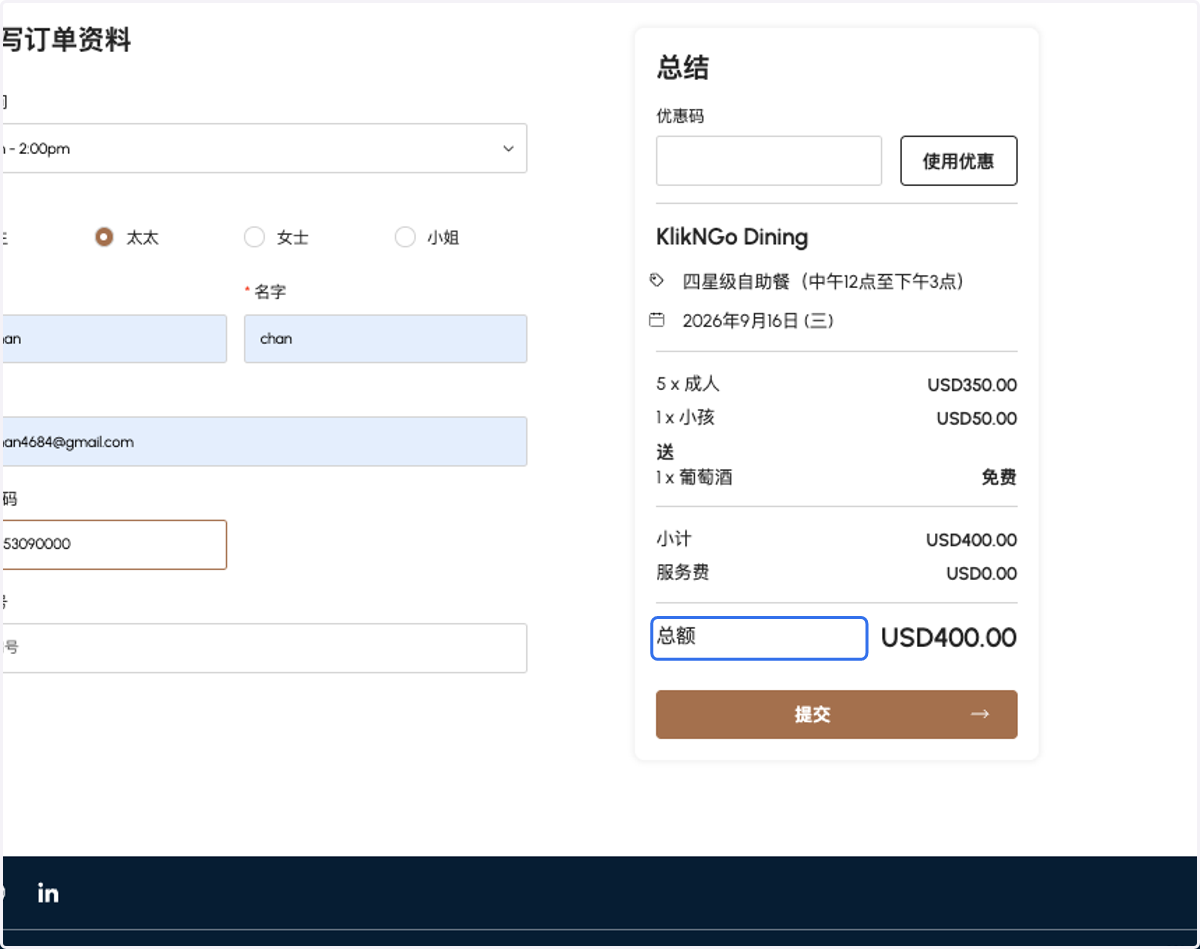Click the 优惠码 promo code input field
Screen dimensions: 1200x949
pyautogui.click(x=768, y=161)
